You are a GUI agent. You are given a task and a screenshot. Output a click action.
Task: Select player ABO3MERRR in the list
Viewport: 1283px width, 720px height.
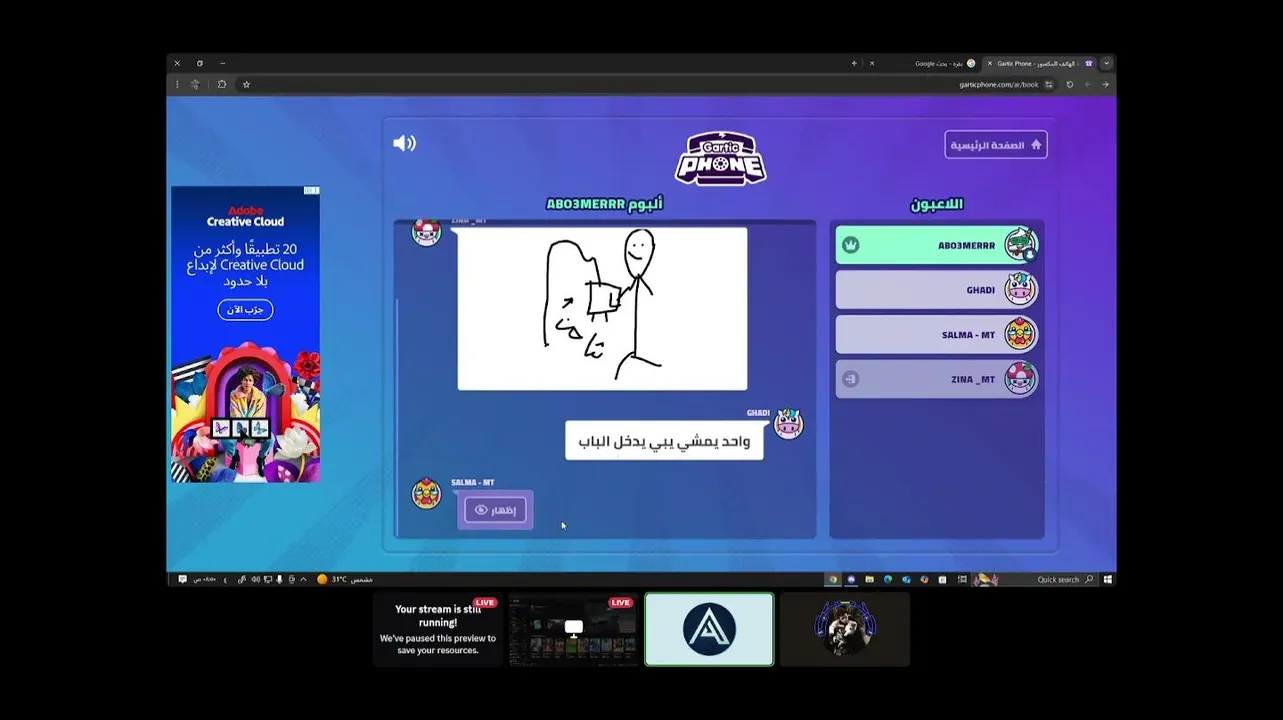(937, 245)
